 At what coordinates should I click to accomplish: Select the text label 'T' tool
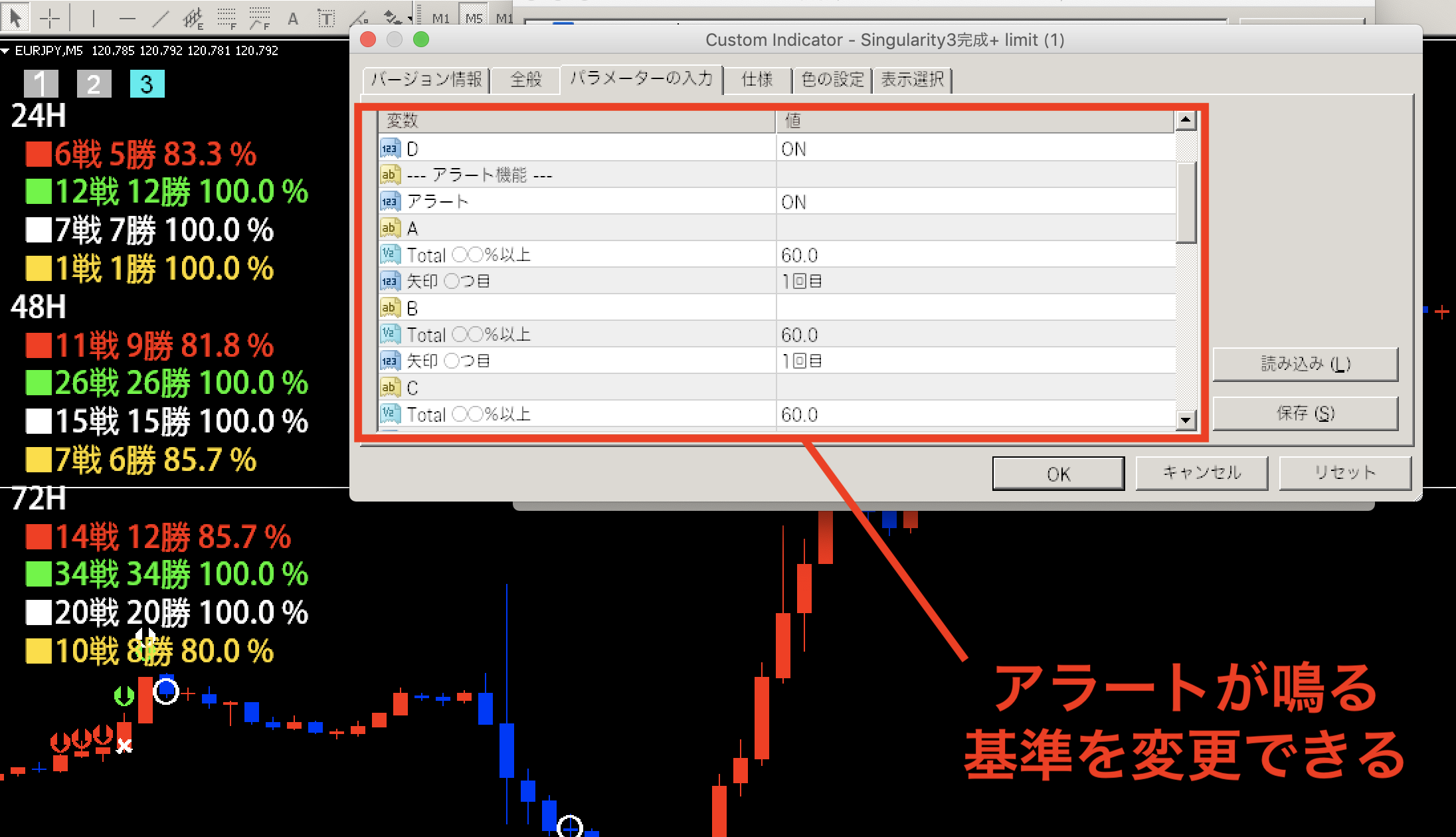pyautogui.click(x=325, y=19)
